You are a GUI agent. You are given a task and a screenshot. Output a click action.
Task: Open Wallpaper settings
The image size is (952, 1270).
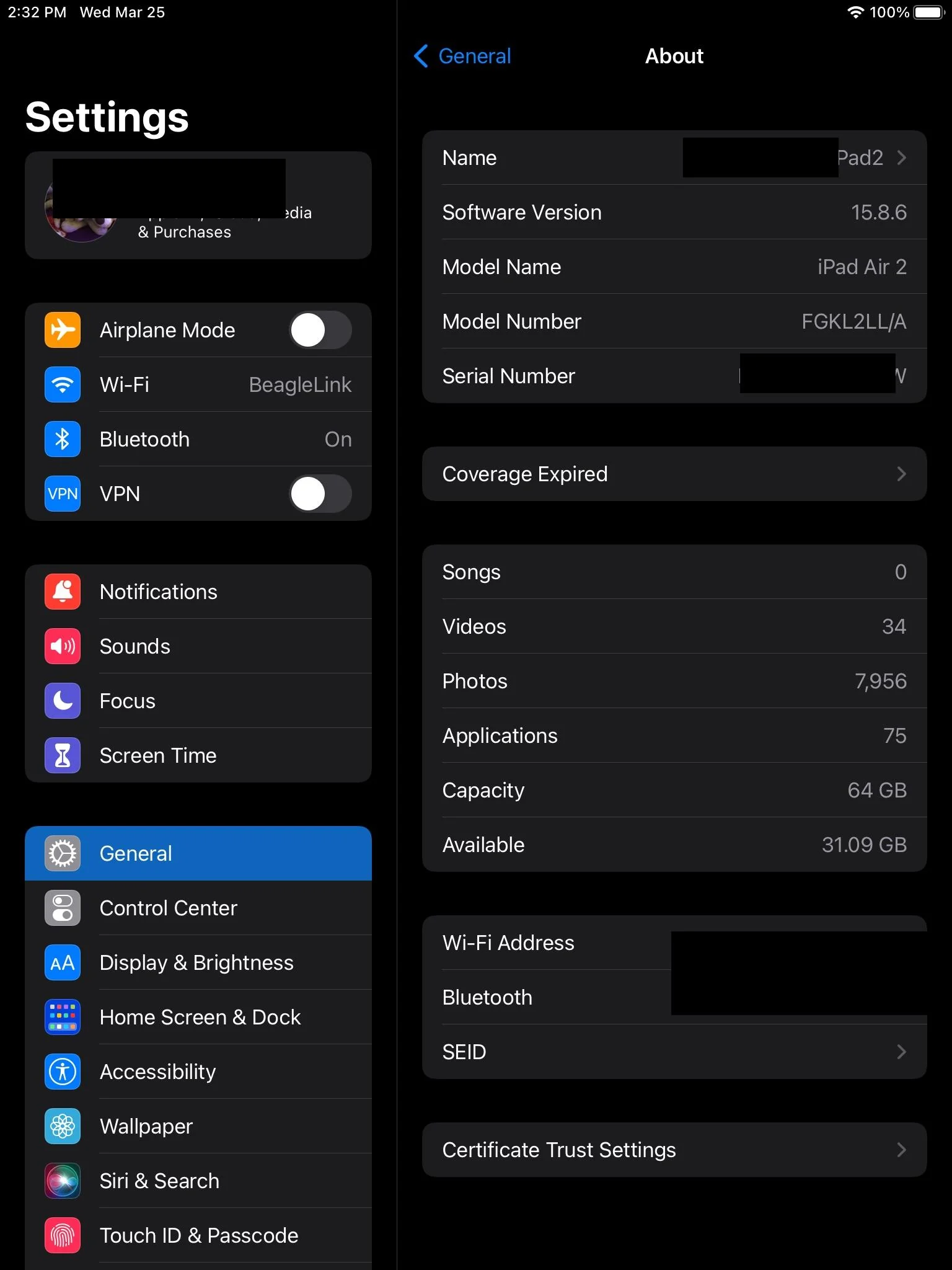(198, 1126)
